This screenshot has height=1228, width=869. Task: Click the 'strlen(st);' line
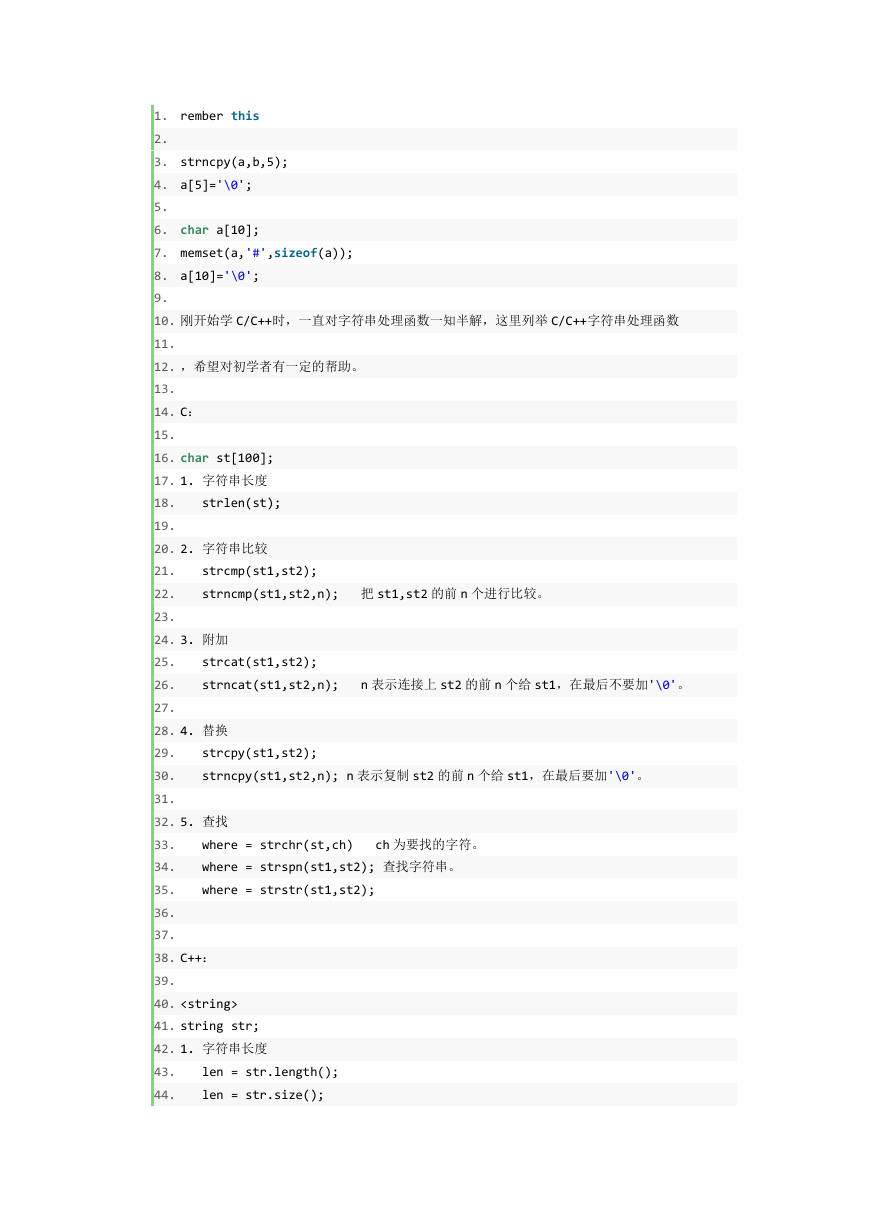point(241,503)
